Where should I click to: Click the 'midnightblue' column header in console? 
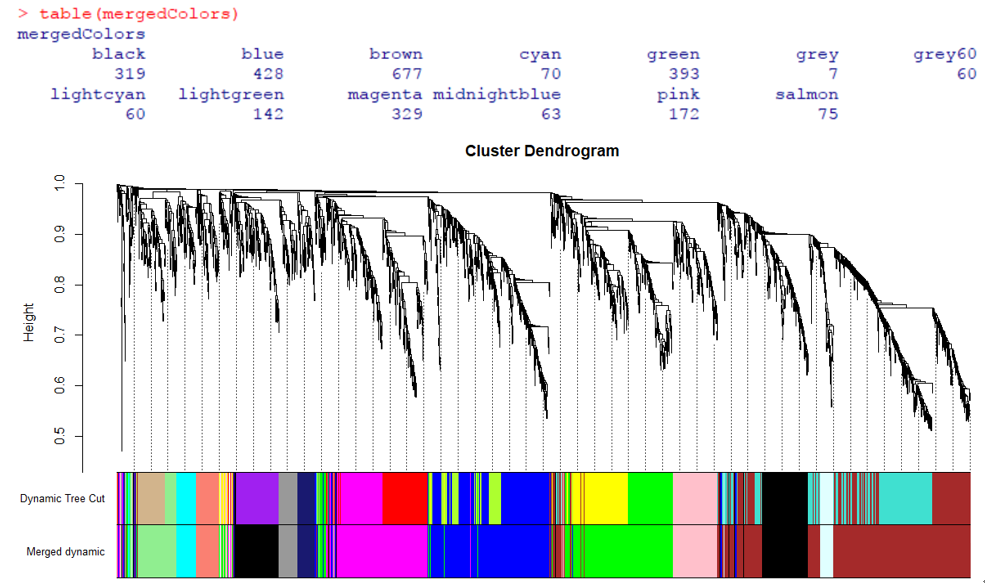pos(497,94)
